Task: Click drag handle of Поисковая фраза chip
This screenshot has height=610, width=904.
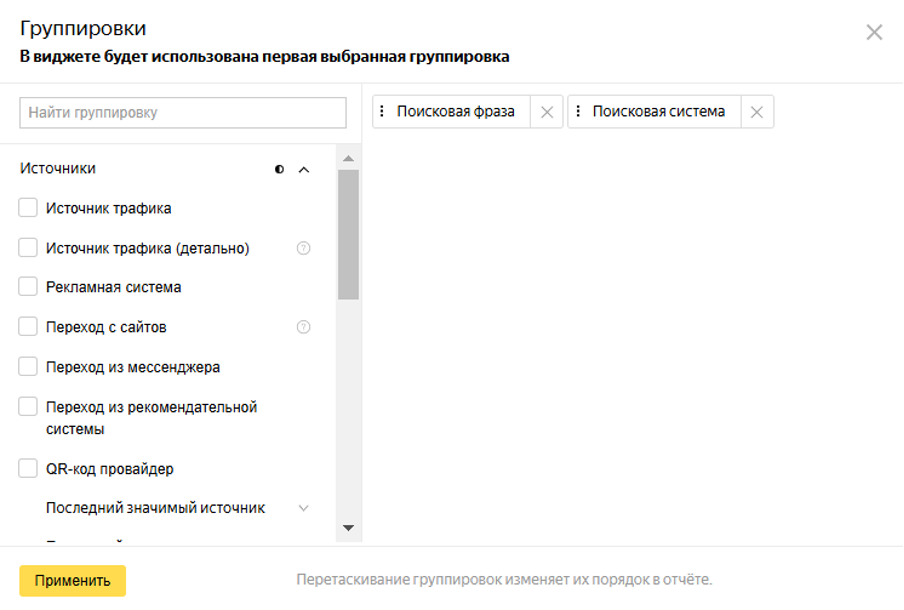Action: (x=383, y=112)
